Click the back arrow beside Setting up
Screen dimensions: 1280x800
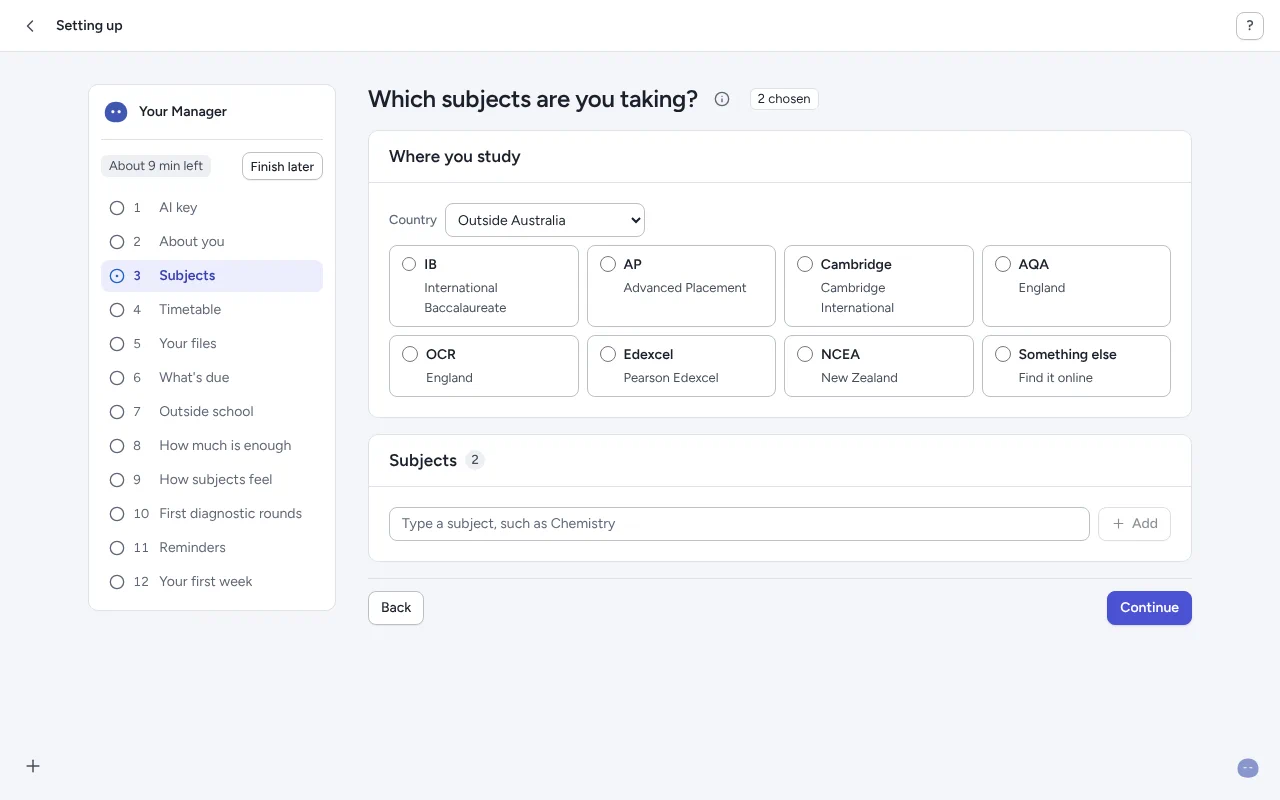click(x=30, y=26)
